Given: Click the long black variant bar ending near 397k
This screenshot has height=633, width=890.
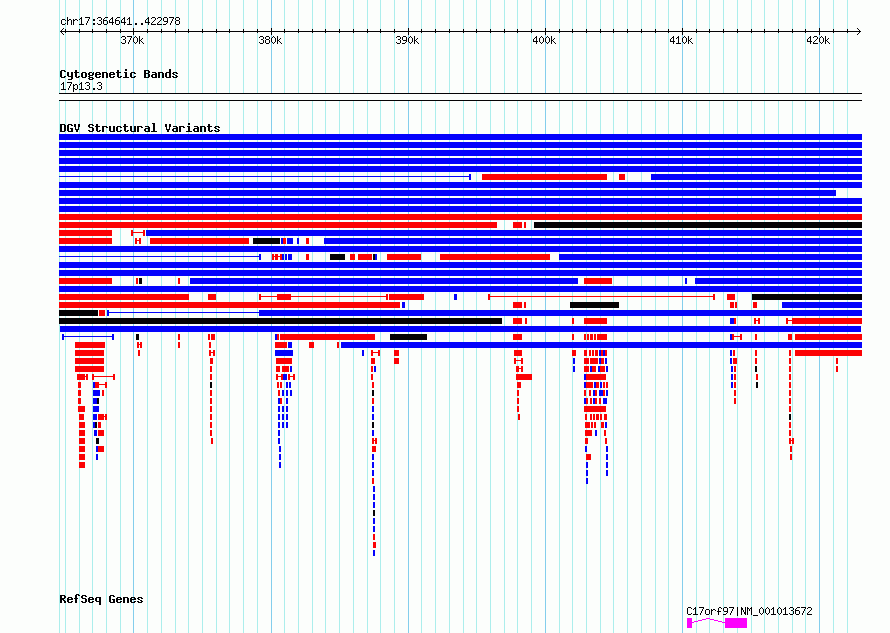Looking at the screenshot, I should click(280, 321).
